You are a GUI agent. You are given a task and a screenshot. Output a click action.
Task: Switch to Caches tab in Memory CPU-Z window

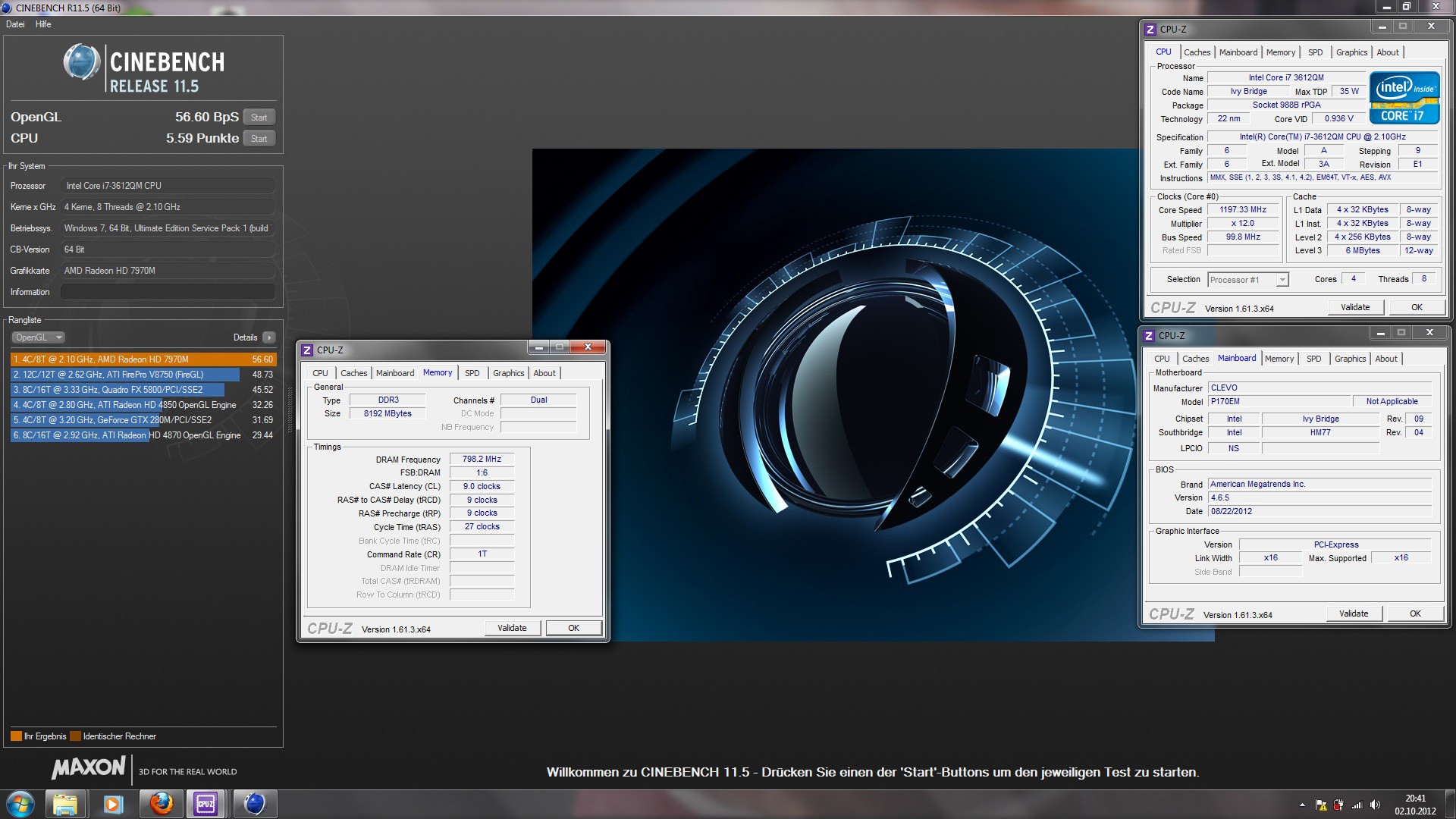(x=353, y=373)
